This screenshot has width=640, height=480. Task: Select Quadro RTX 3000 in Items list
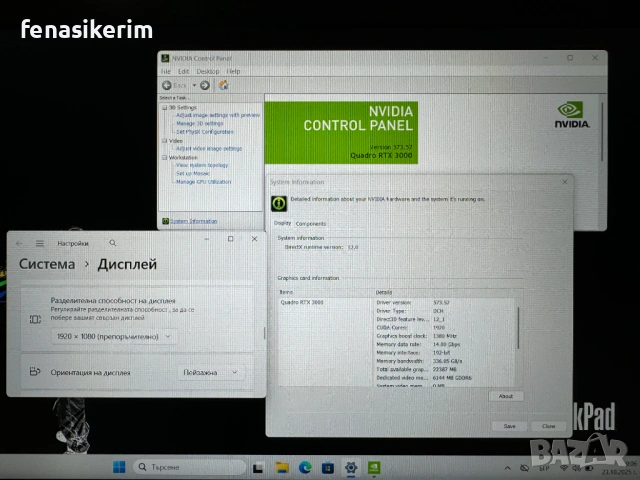coord(302,302)
